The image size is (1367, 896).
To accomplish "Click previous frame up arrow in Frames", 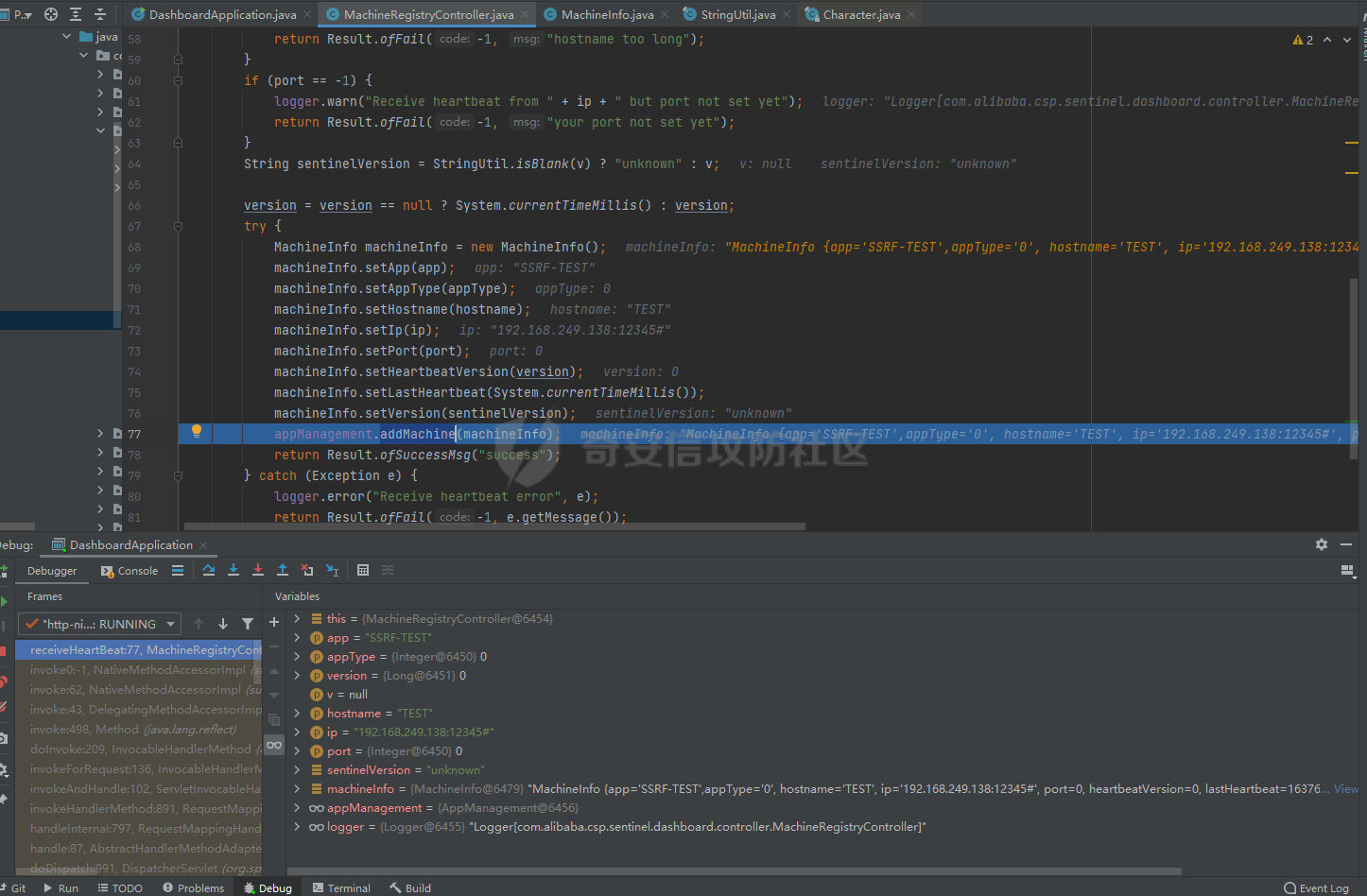I will coord(199,624).
